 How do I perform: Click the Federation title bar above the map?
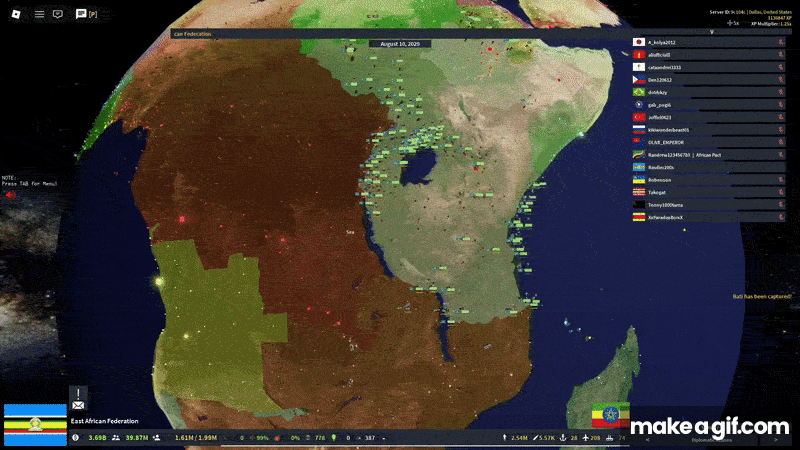pos(401,34)
